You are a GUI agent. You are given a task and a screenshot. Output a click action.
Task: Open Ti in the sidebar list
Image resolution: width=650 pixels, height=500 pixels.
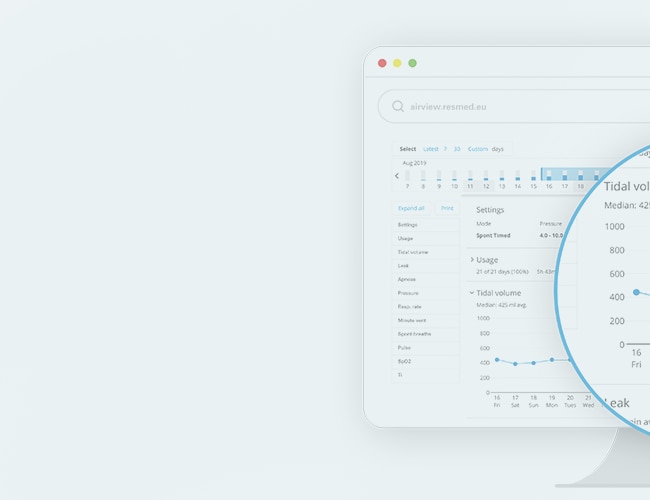pos(426,375)
